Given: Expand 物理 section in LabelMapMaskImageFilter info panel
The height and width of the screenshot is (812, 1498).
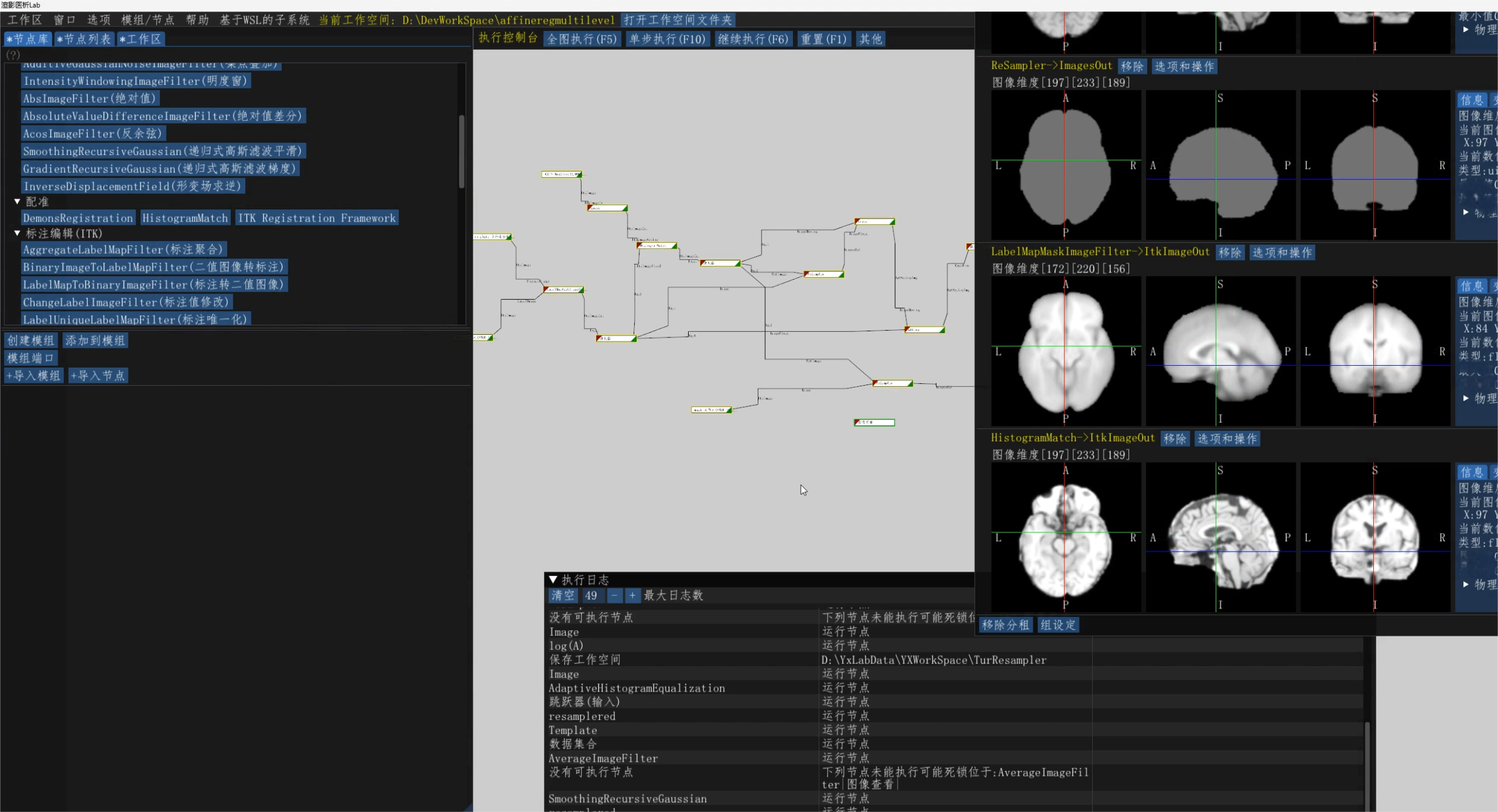Looking at the screenshot, I should point(1465,398).
